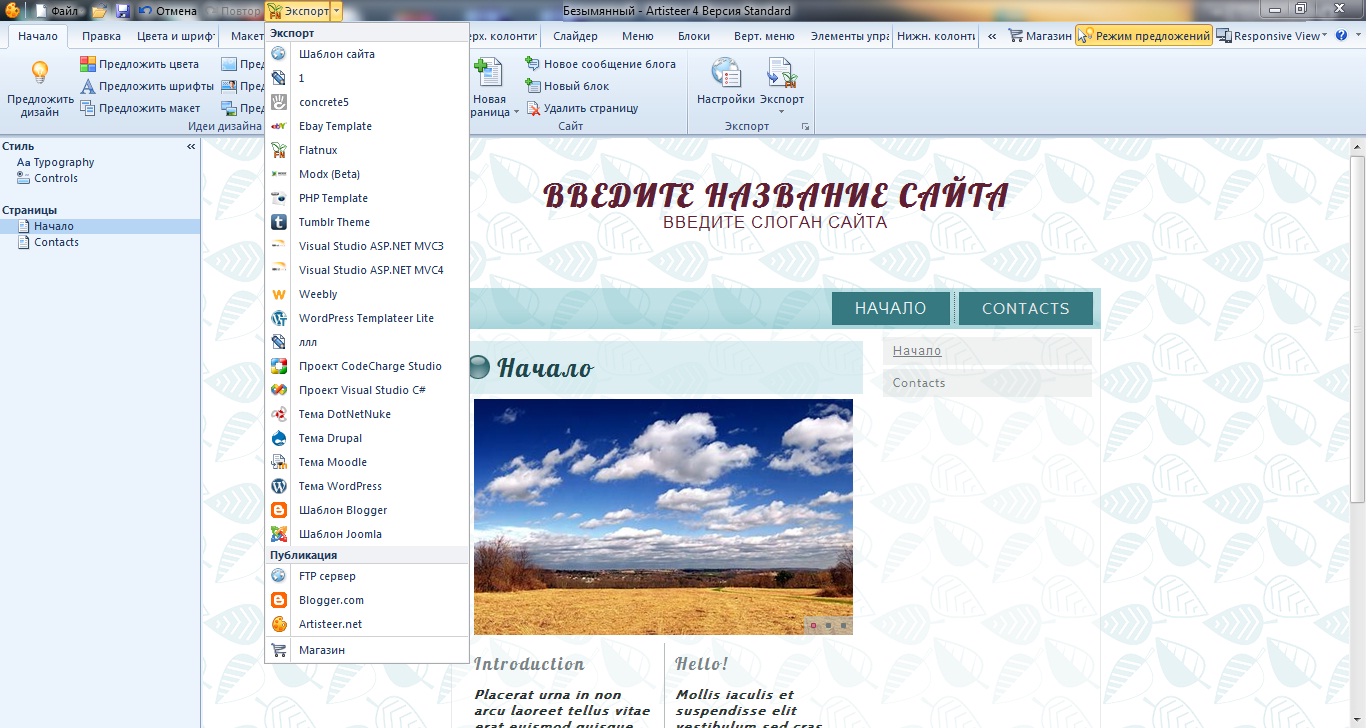
Task: Click the Weebly W icon in menu
Action: 279,294
